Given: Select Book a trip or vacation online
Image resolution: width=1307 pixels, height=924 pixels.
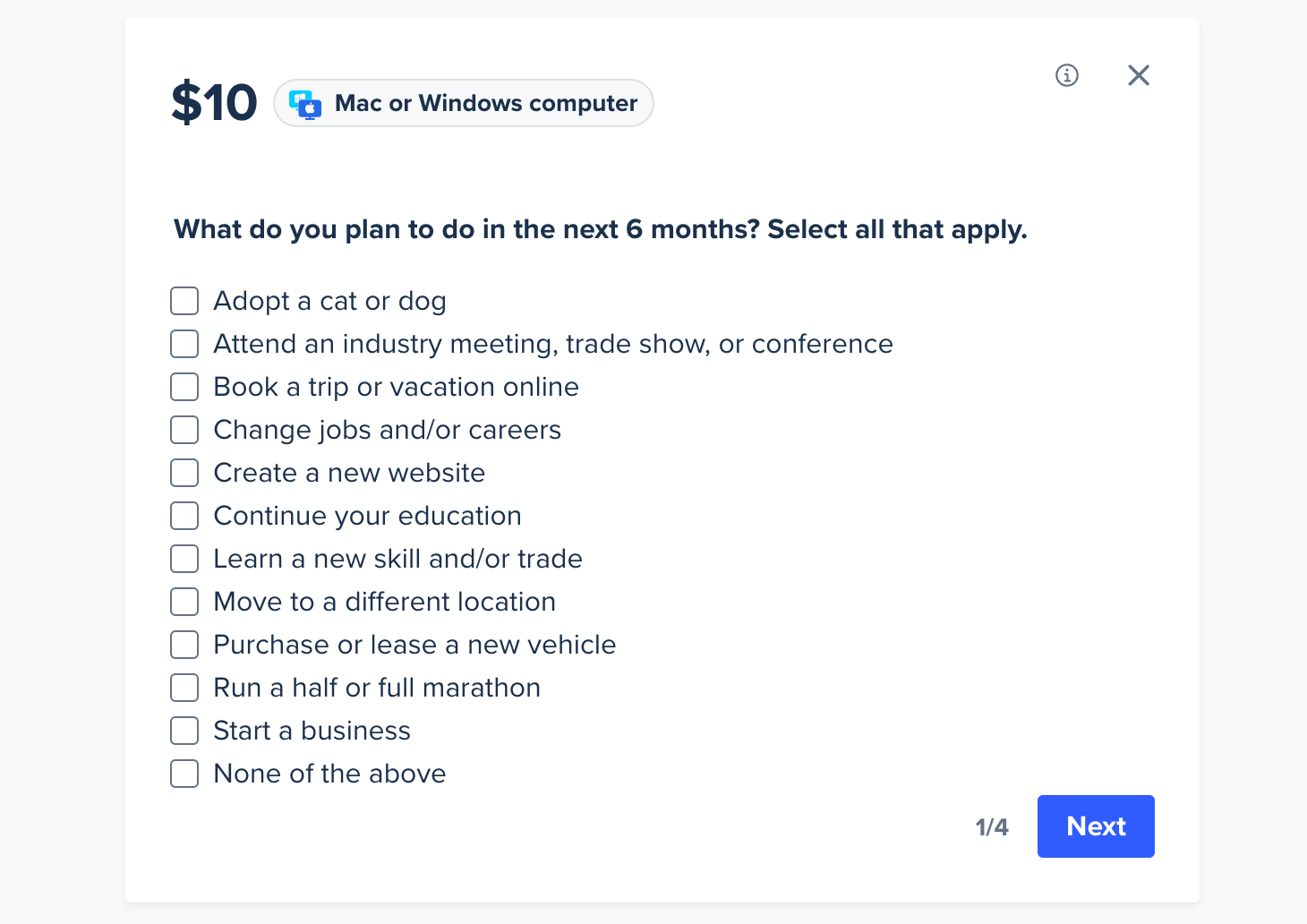Looking at the screenshot, I should (x=184, y=387).
